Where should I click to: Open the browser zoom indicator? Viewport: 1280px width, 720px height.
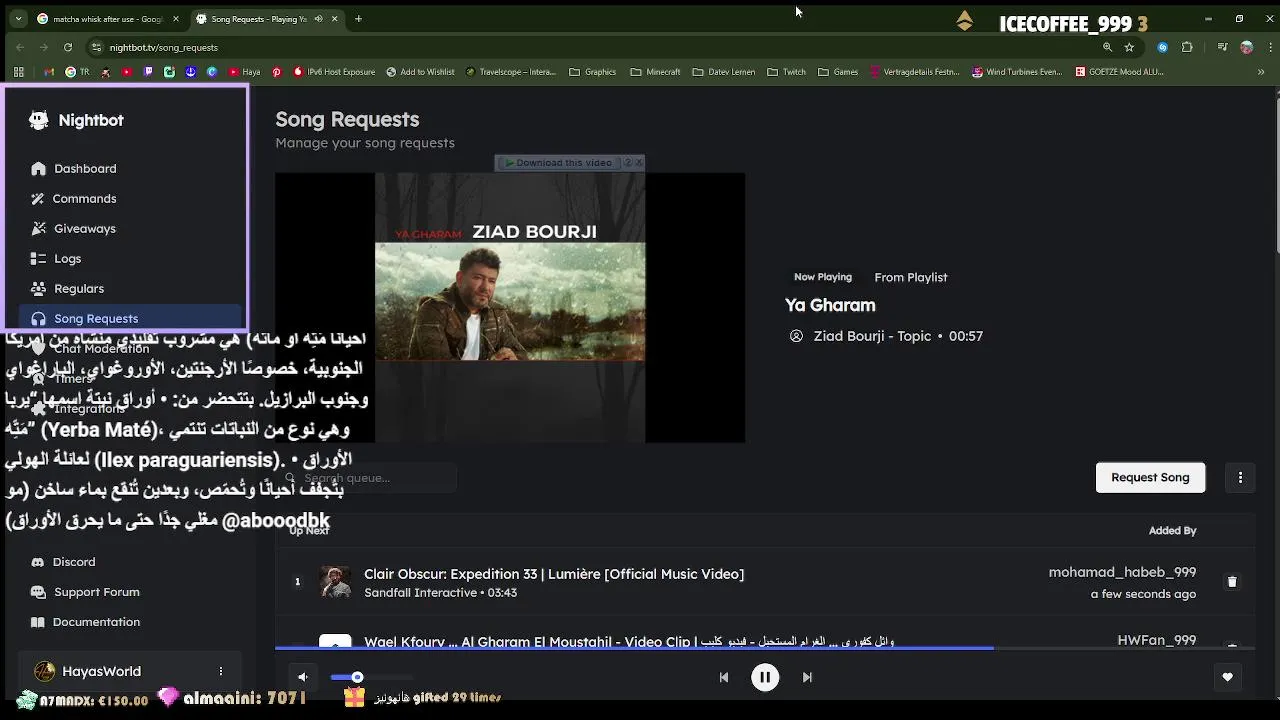pyautogui.click(x=1107, y=47)
